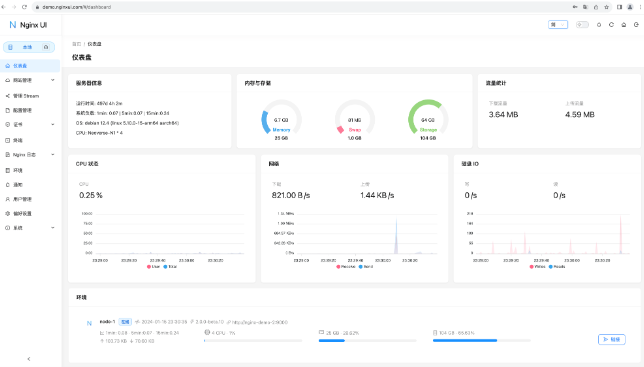Open the browser side panel icon

point(619,7)
